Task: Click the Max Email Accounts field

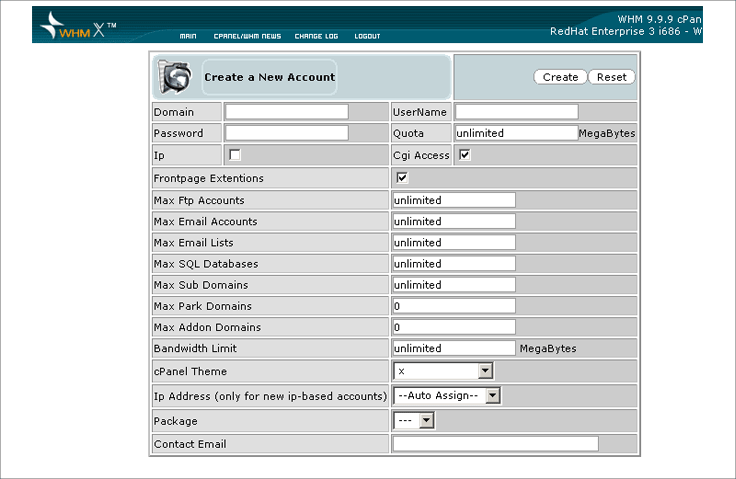Action: click(x=454, y=221)
